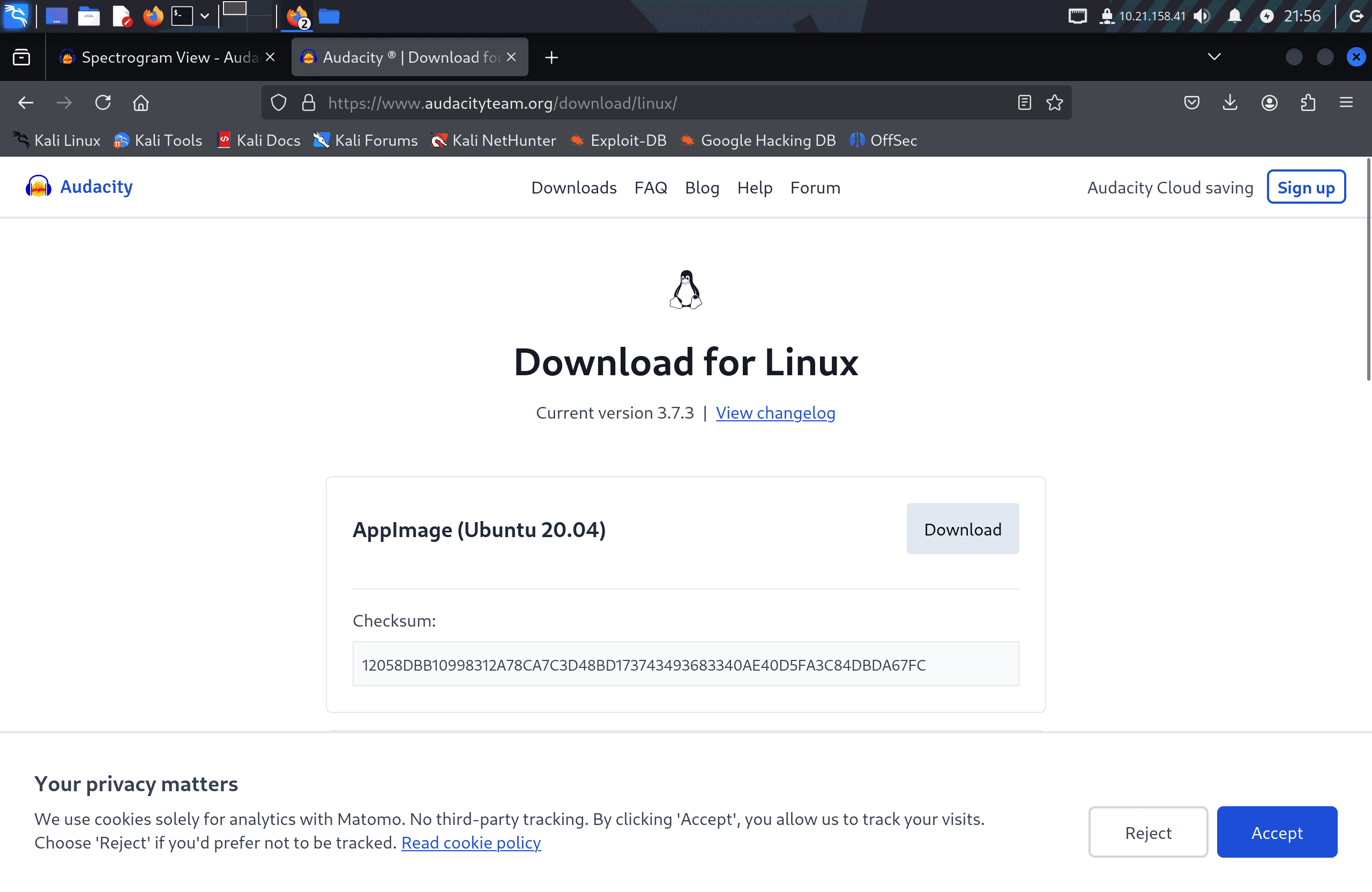Open the Kali applications menu icon
Image resolution: width=1372 pixels, height=892 pixels.
click(16, 16)
